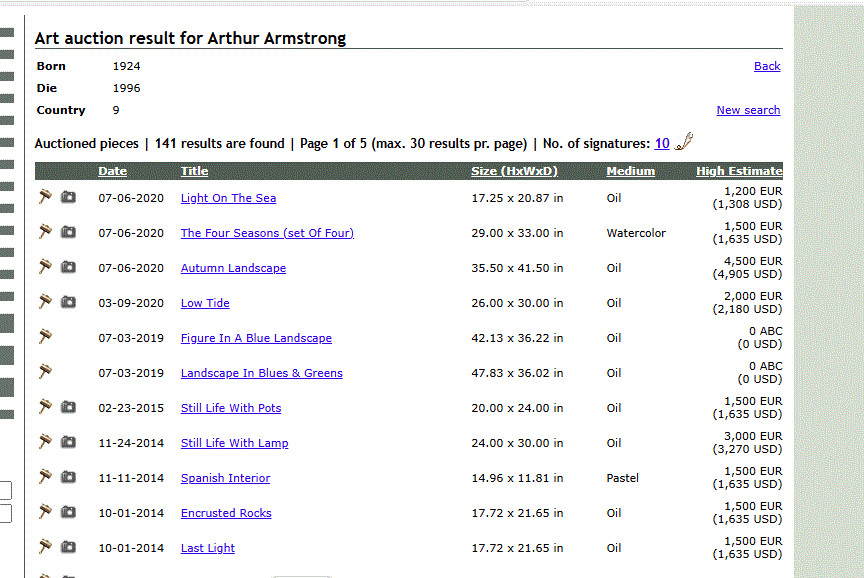The image size is (864, 578).
Task: Open the camera icon for Encrusted Rocks
Action: point(68,512)
